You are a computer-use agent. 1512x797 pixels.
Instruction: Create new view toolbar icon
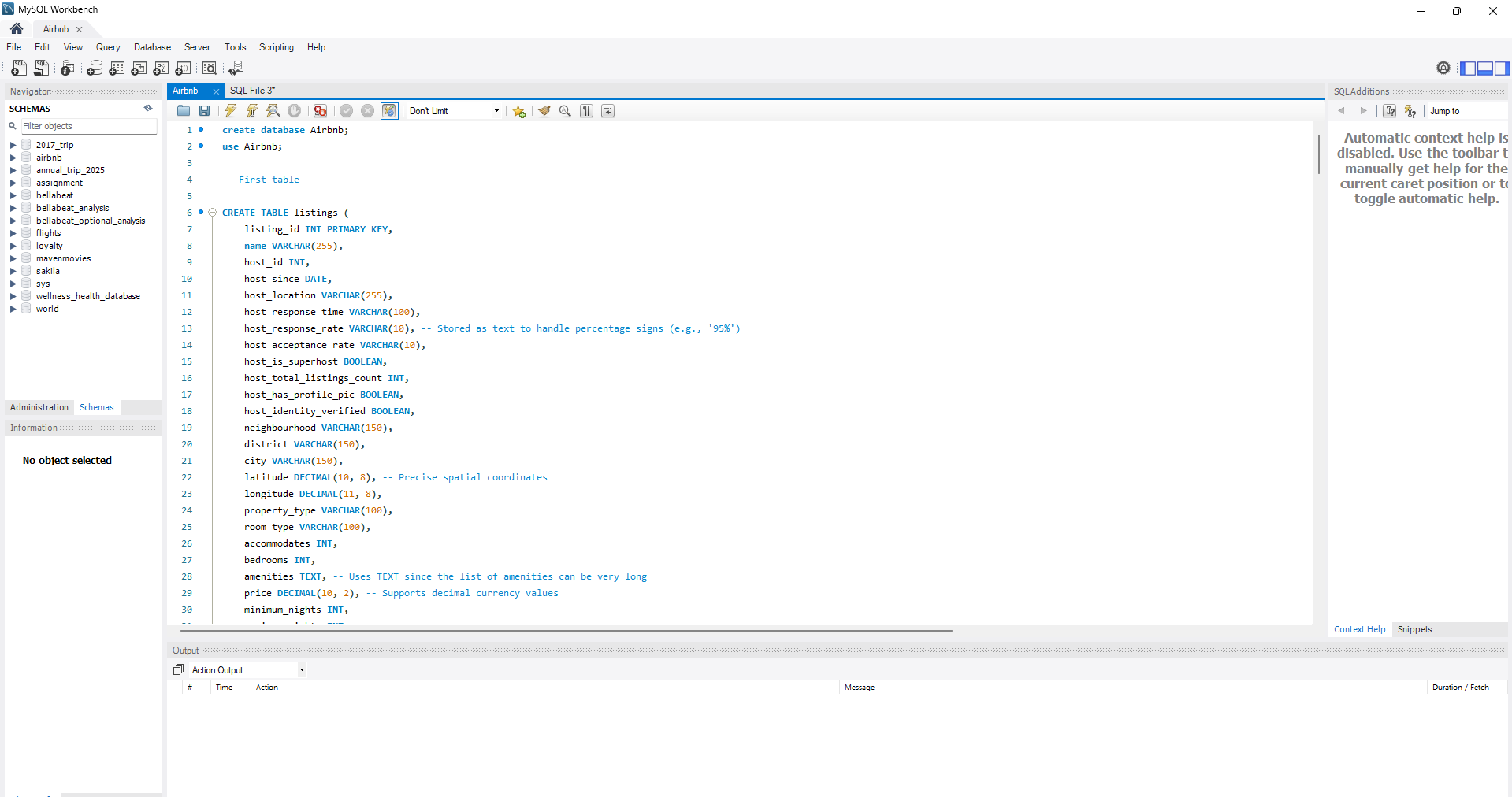click(x=139, y=69)
